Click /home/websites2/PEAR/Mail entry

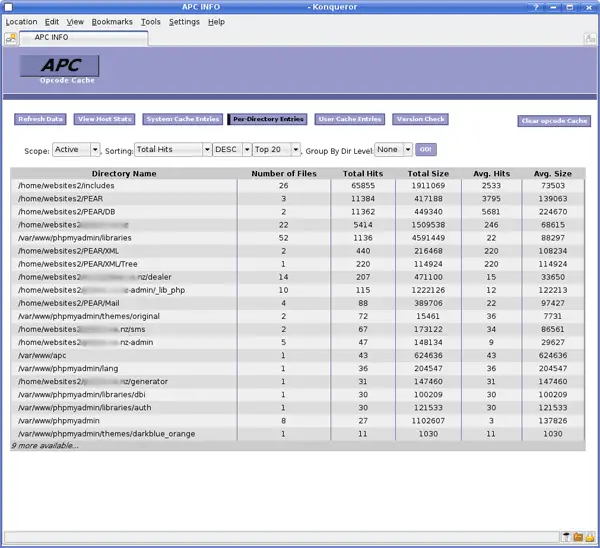click(69, 303)
